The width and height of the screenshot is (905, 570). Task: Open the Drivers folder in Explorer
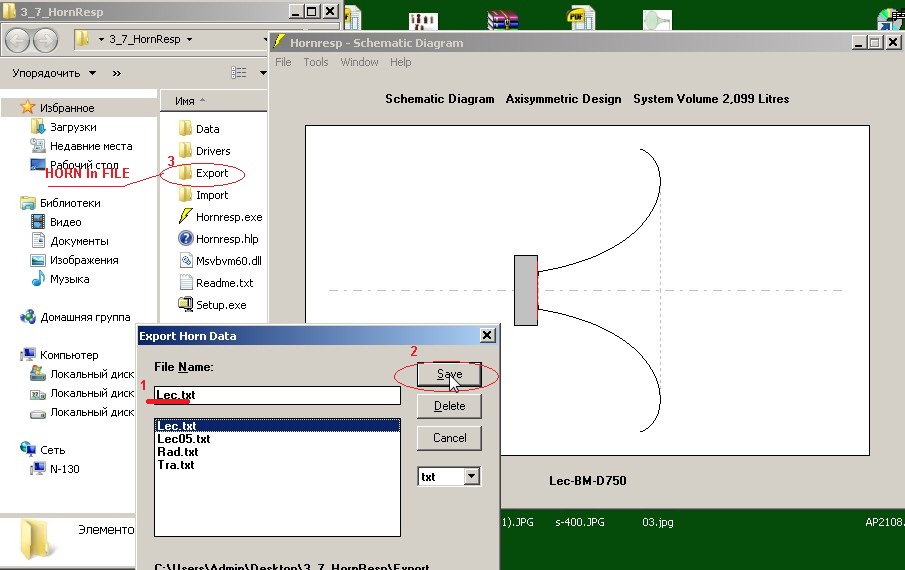pos(205,151)
